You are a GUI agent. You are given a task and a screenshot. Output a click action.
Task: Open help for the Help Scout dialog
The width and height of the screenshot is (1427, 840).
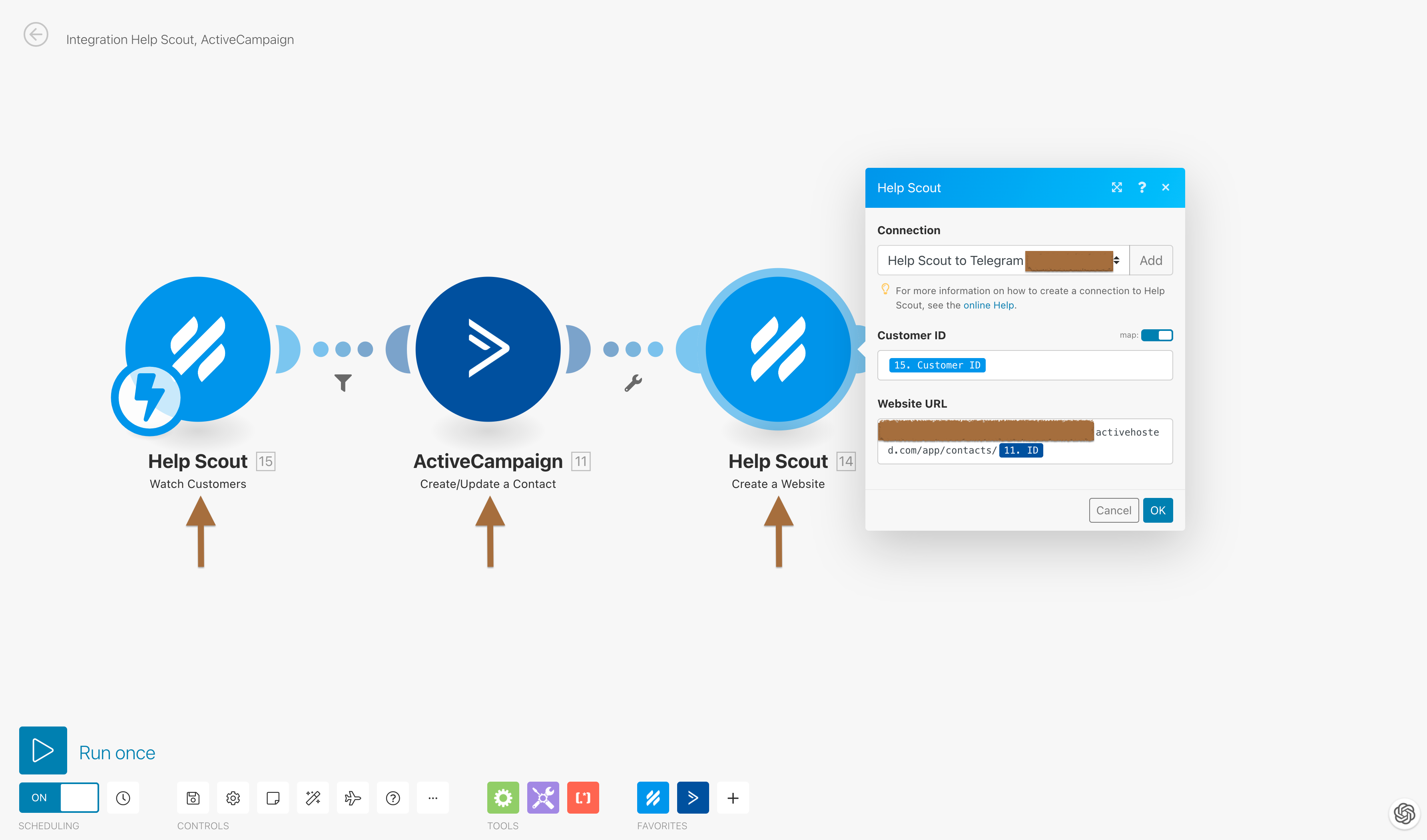tap(1142, 187)
